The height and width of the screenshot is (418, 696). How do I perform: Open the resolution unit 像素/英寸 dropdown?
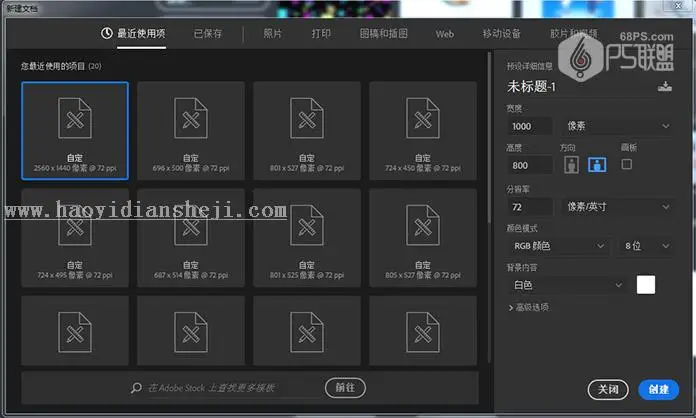617,207
